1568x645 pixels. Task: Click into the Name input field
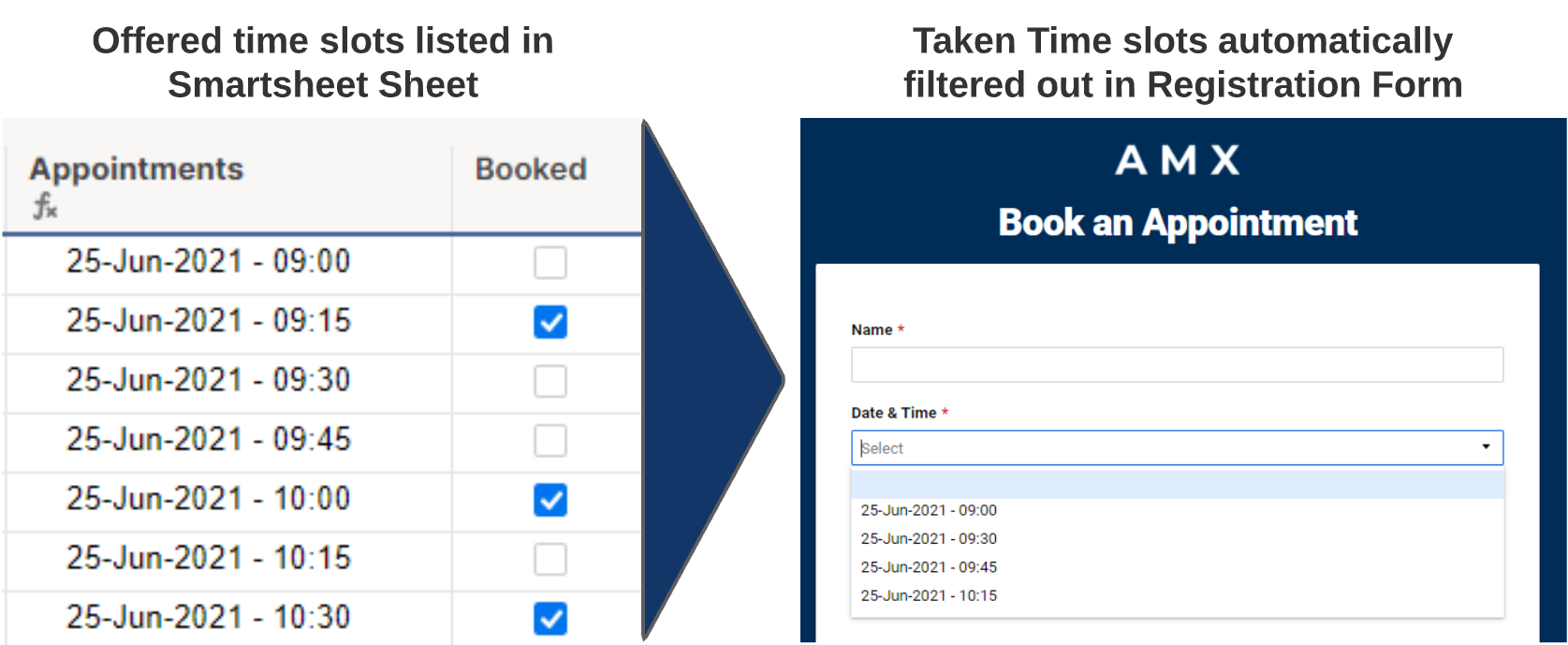1177,365
